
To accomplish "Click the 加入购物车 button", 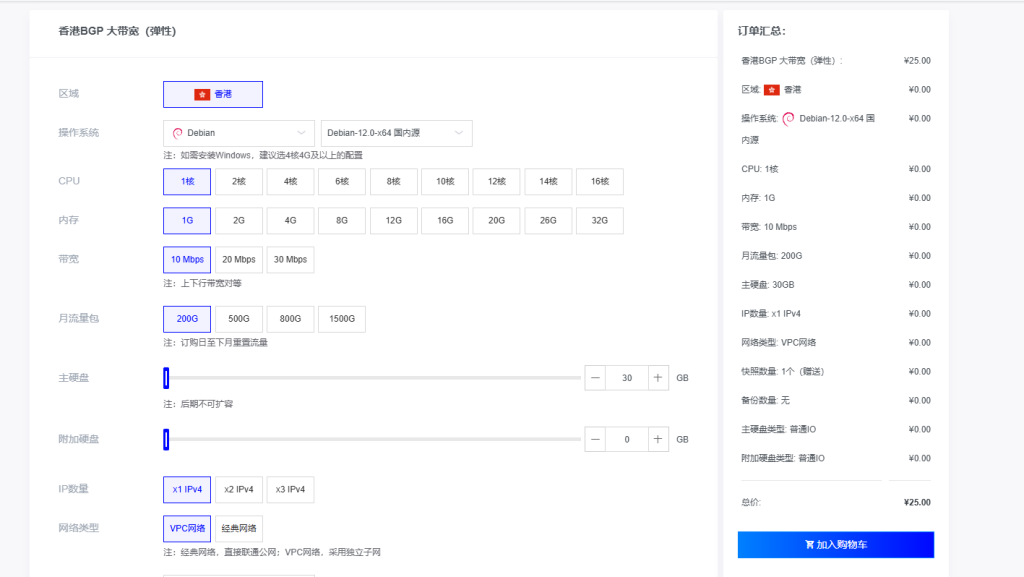I will [835, 544].
